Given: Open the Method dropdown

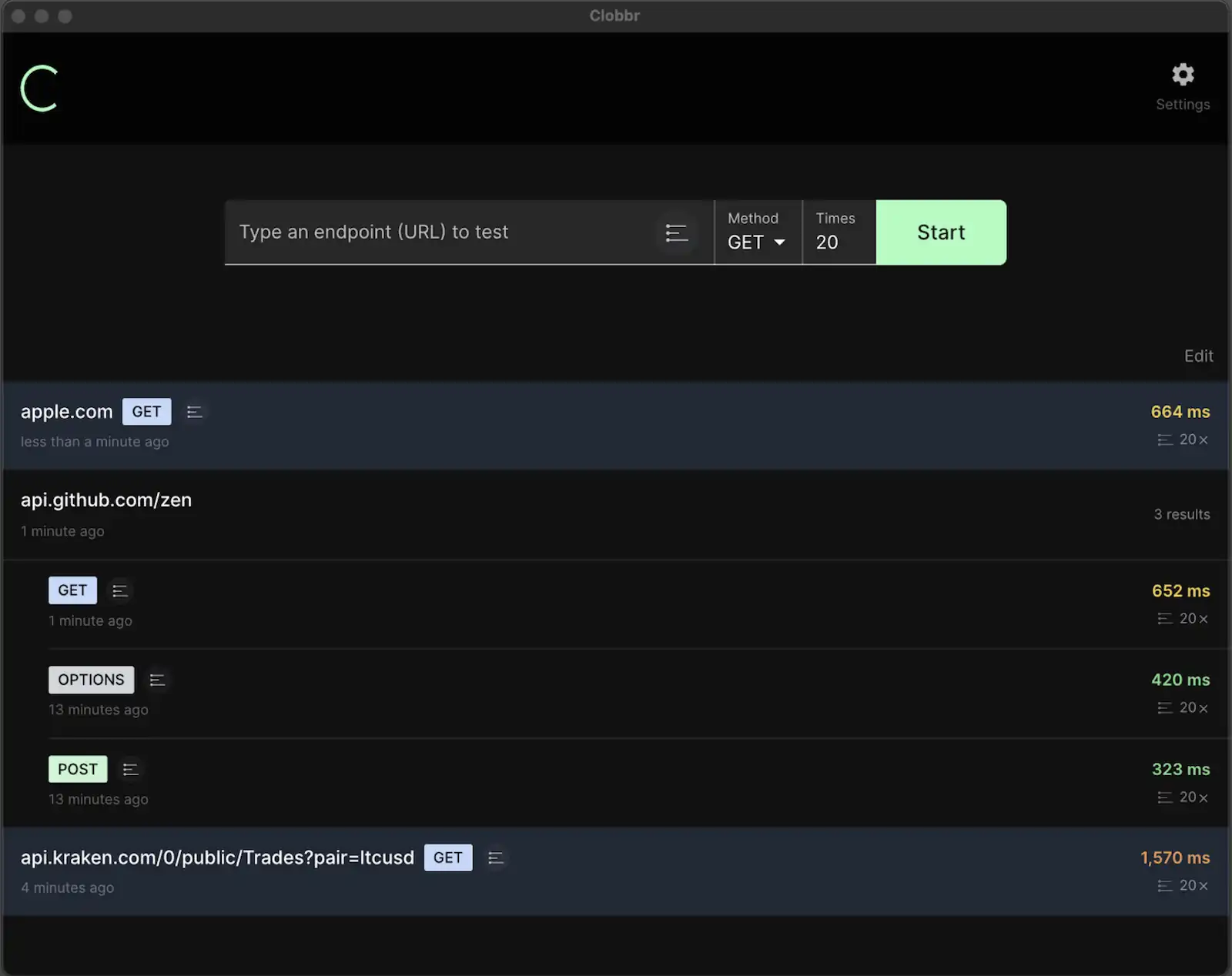Looking at the screenshot, I should click(758, 242).
